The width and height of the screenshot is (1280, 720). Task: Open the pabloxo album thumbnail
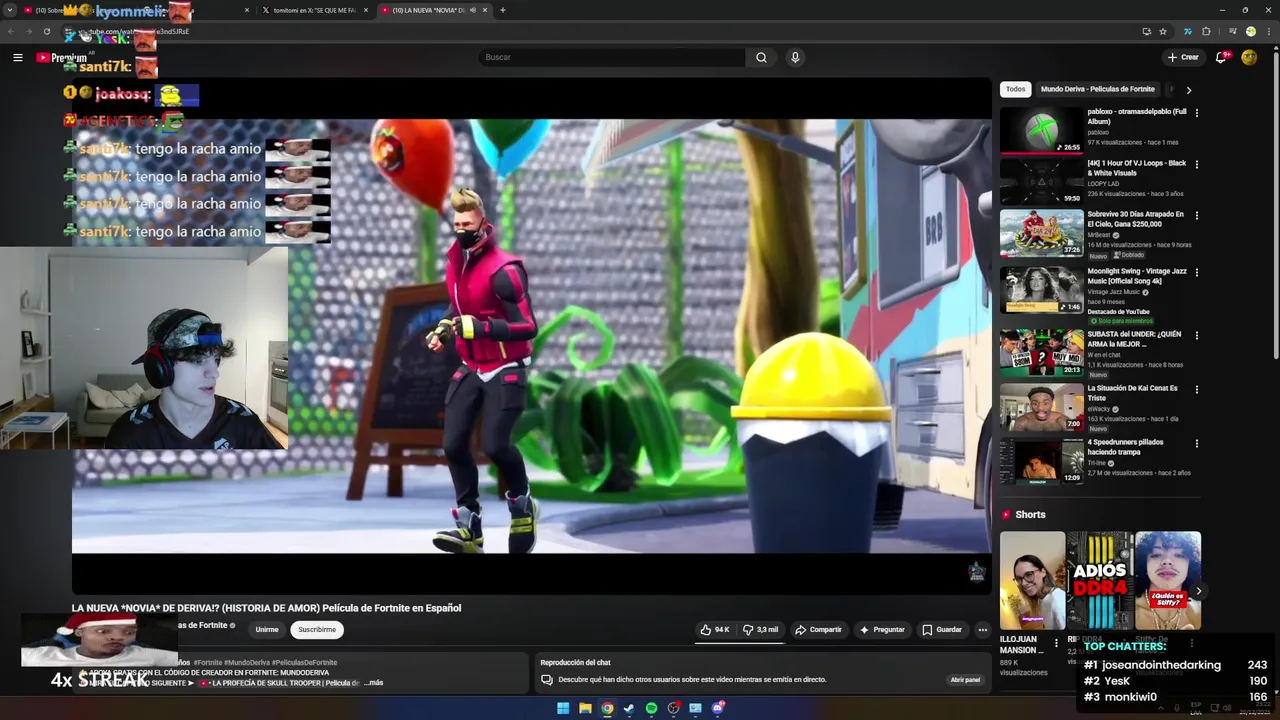(x=1041, y=130)
